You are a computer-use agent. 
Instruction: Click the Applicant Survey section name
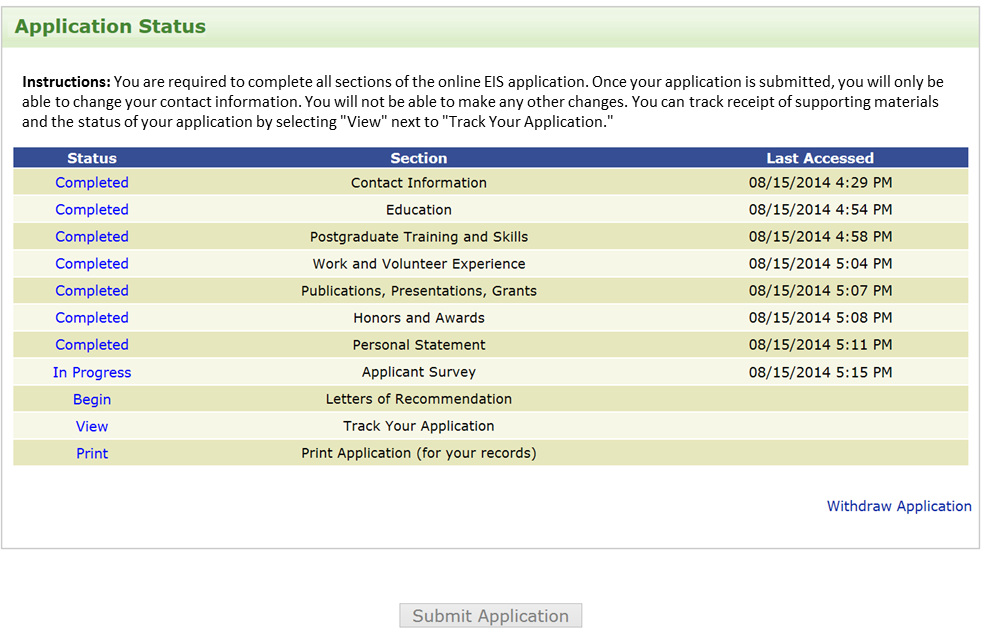tap(419, 372)
